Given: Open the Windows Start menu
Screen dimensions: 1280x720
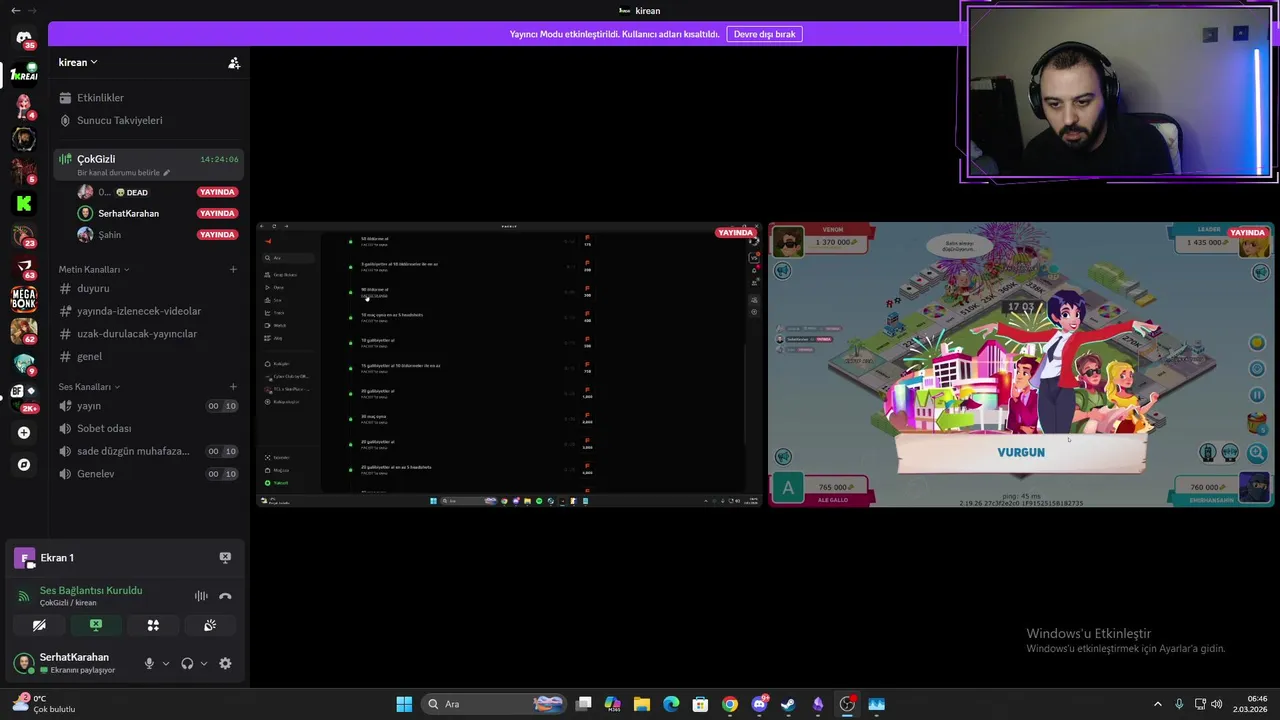Looking at the screenshot, I should (404, 704).
